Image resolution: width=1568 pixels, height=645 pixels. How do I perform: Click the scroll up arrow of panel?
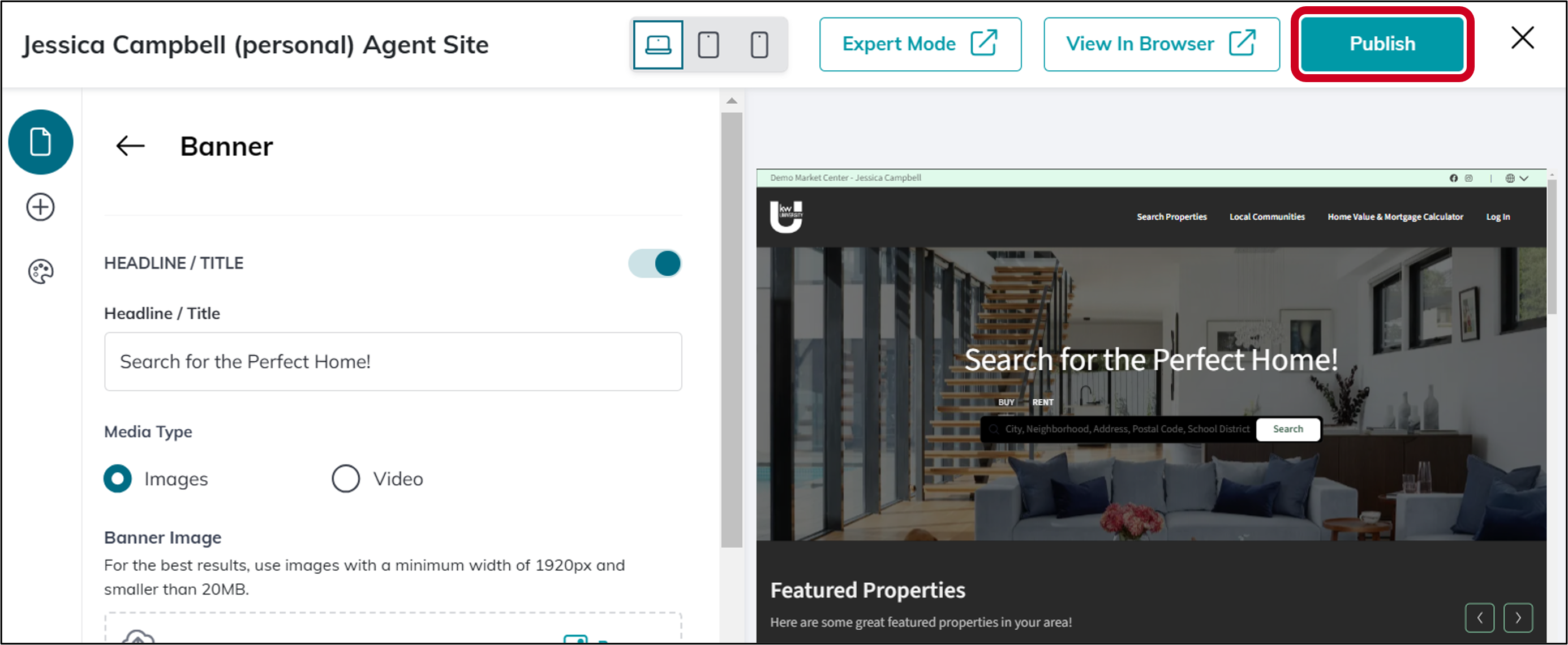coord(732,101)
